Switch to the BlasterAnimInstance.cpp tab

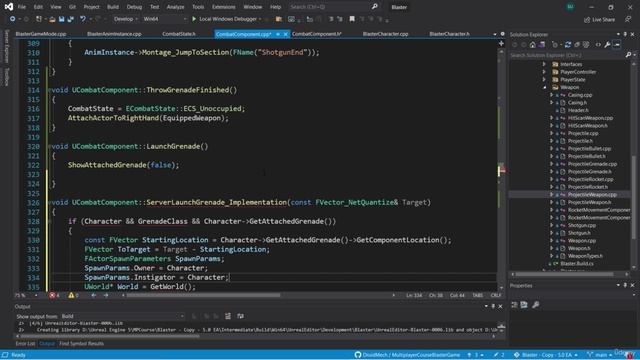[x=114, y=34]
